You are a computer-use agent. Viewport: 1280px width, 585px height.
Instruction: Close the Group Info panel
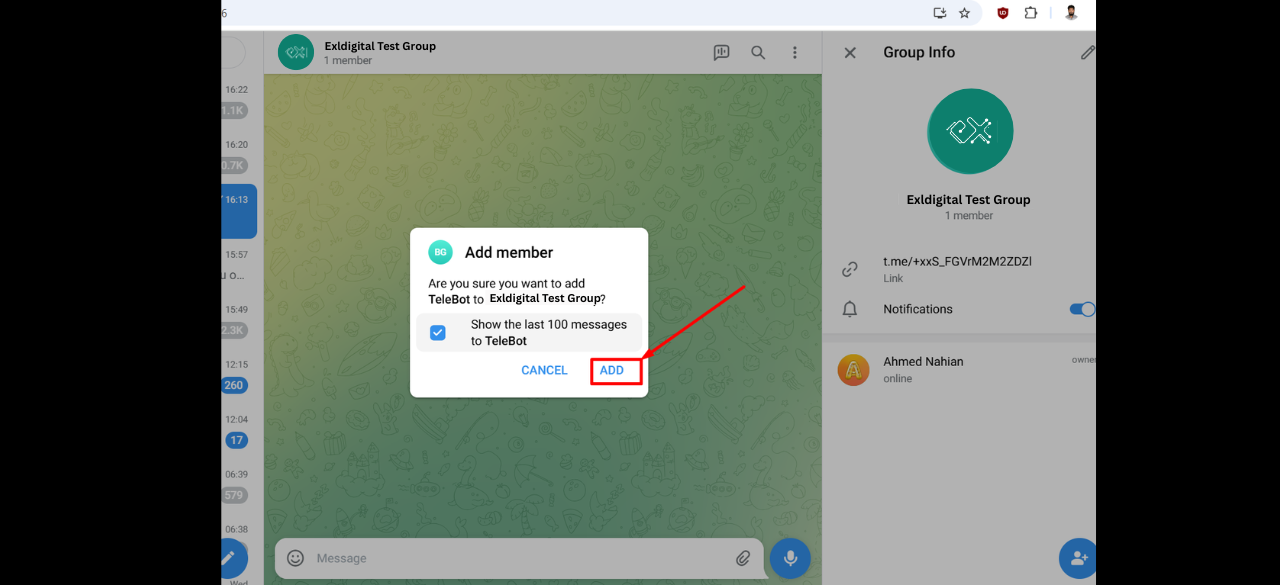click(850, 53)
